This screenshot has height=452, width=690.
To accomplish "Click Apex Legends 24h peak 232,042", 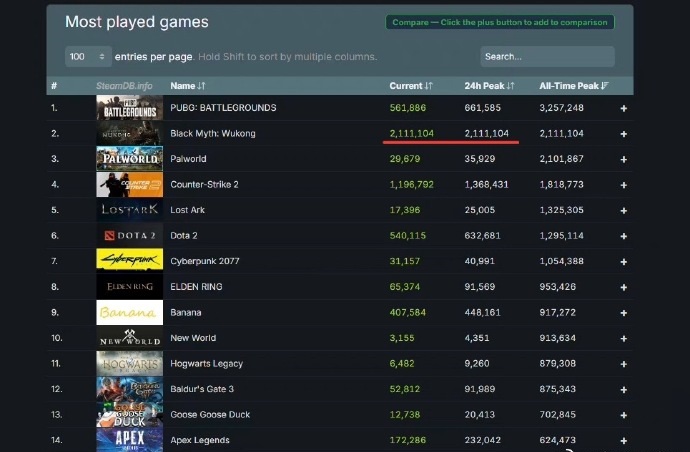I will [482, 440].
